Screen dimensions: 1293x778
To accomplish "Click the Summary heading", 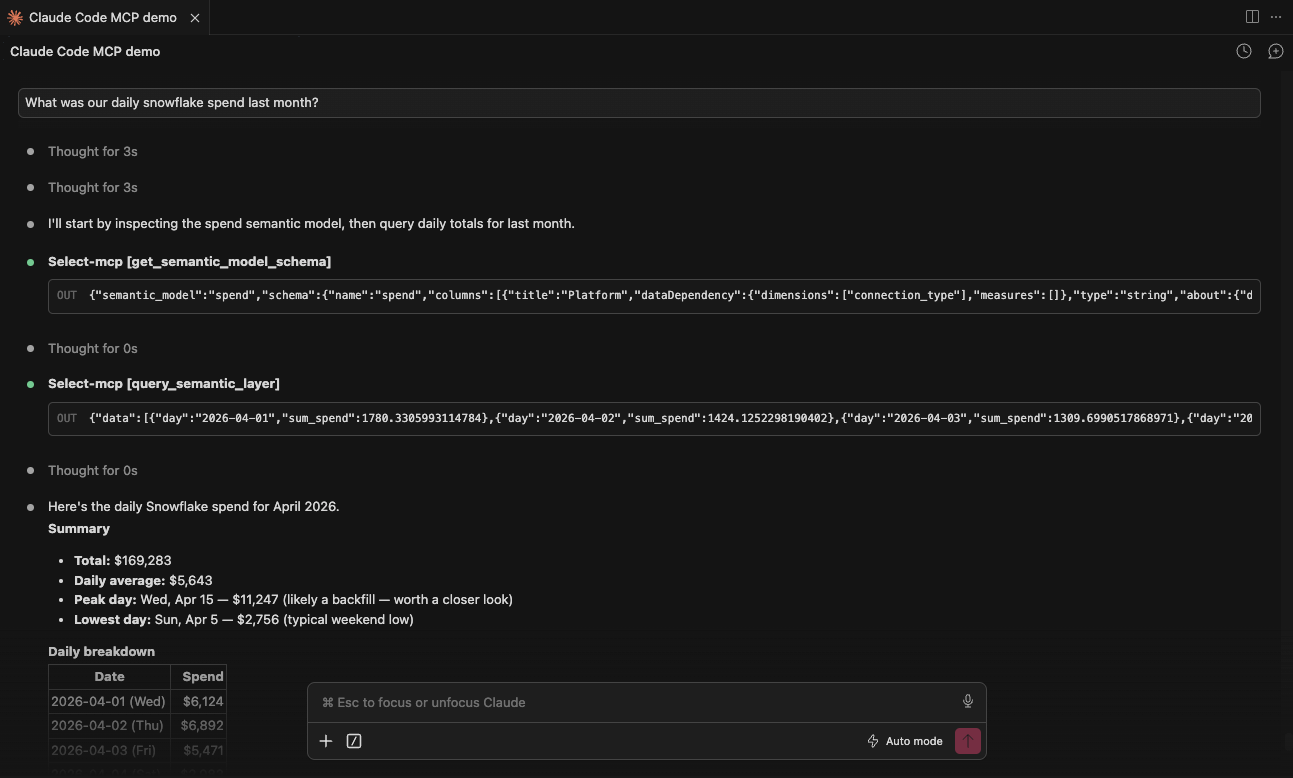I will point(79,529).
